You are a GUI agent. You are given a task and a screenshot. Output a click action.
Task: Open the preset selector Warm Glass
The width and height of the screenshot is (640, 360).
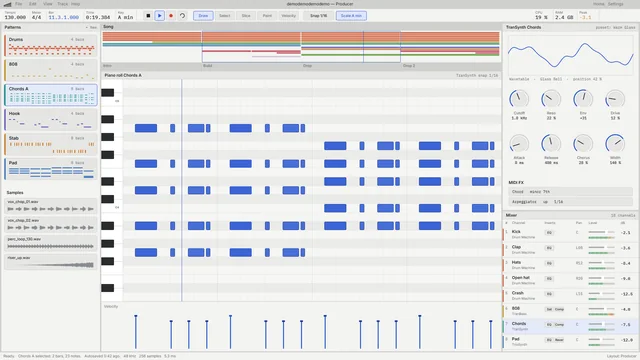(x=616, y=27)
